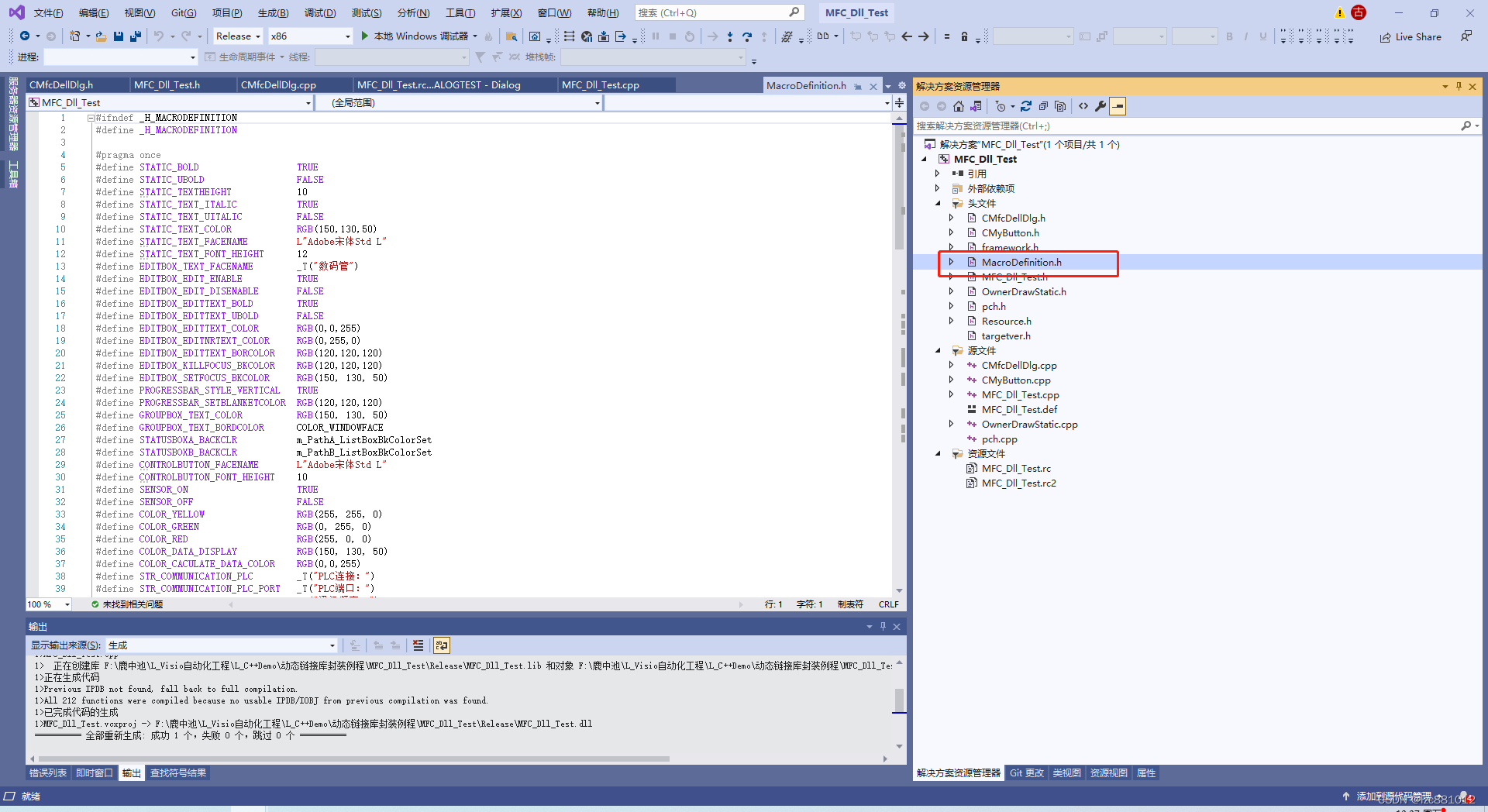Click the Live Share button
This screenshot has height=812, width=1488.
(1410, 36)
